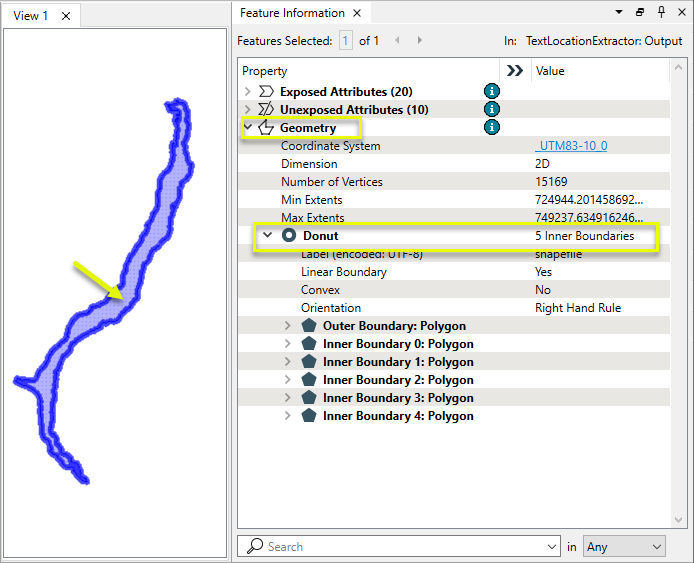Go to next selected feature arrow
This screenshot has height=563, width=694.
point(419,41)
